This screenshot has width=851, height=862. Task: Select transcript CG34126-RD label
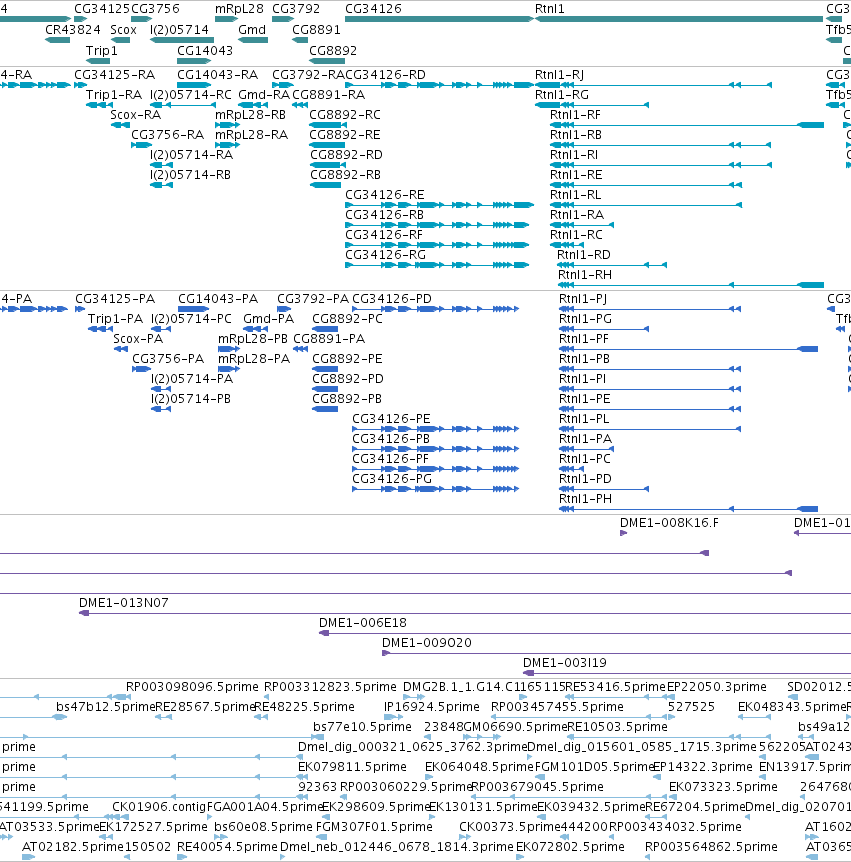(x=385, y=75)
